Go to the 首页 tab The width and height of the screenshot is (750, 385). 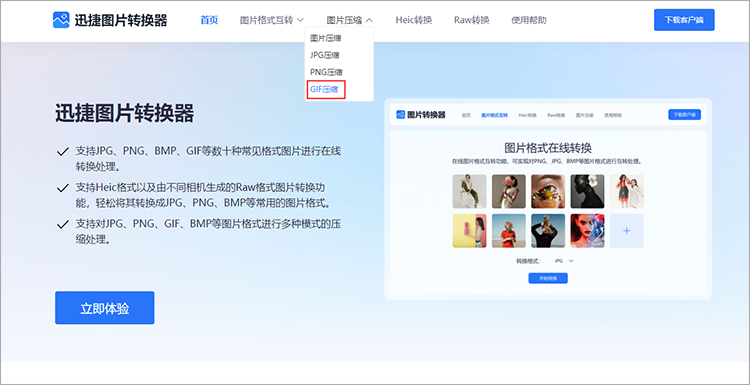coord(209,20)
